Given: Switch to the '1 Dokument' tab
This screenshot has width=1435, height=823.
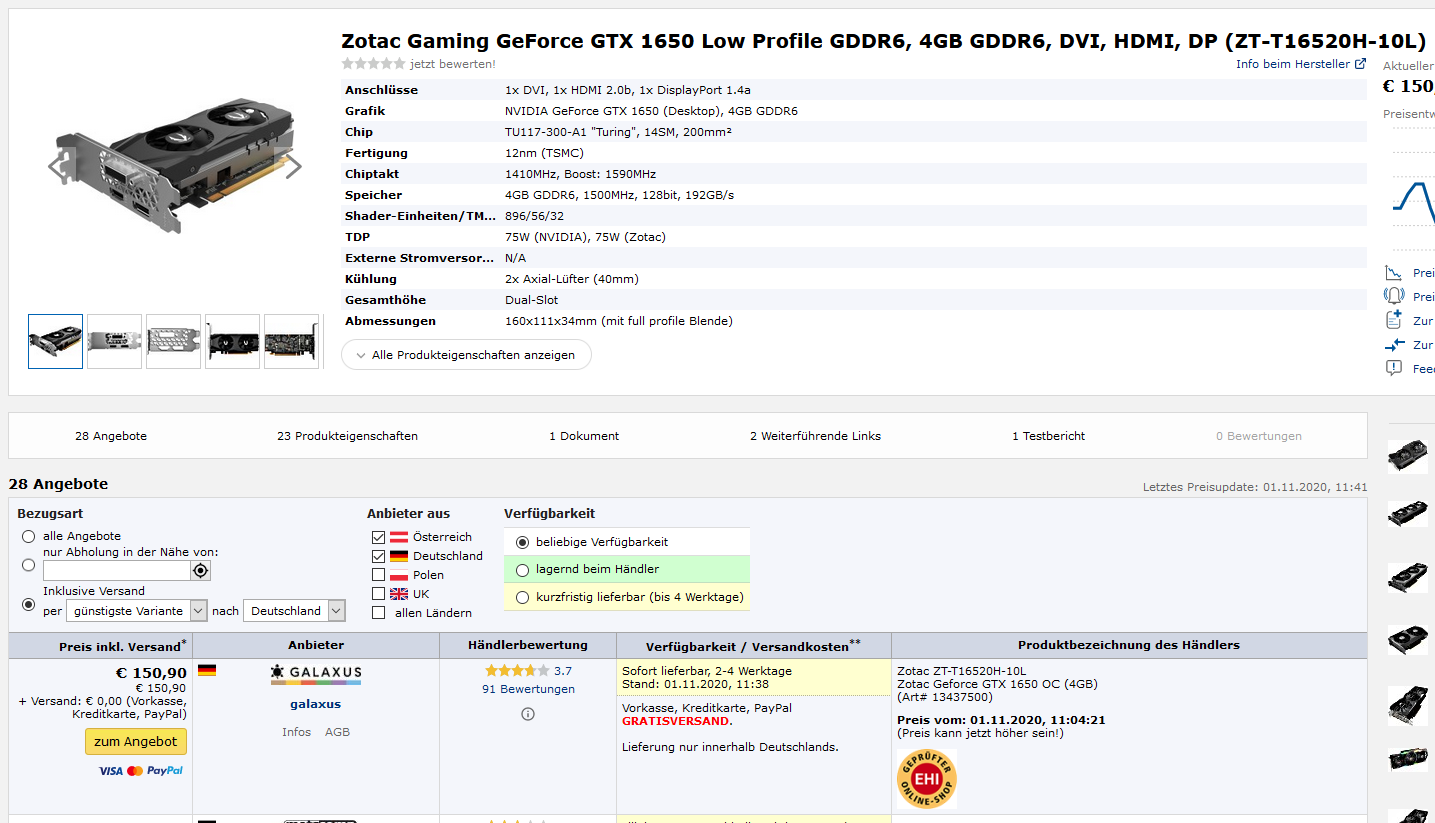Looking at the screenshot, I should coord(584,436).
